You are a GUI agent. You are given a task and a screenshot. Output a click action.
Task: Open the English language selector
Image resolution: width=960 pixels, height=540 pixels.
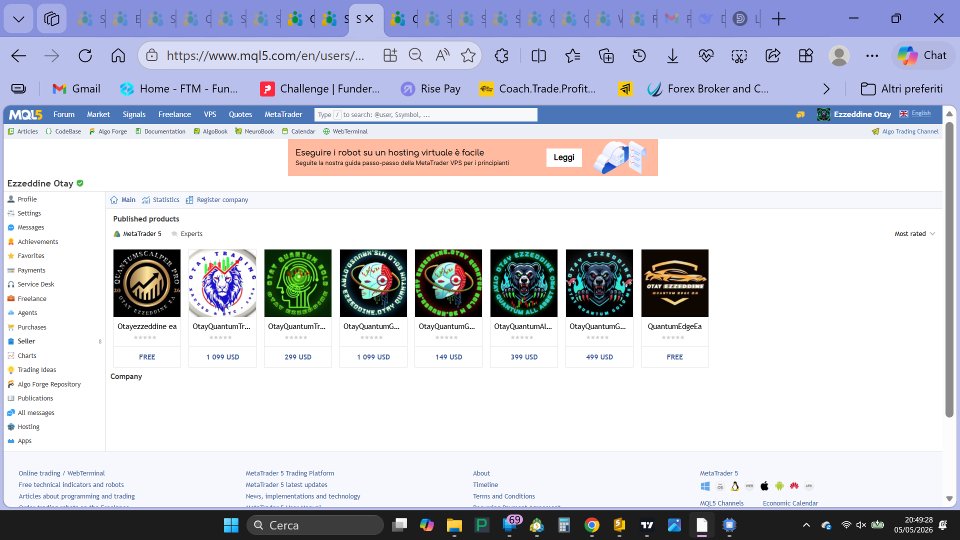(915, 114)
